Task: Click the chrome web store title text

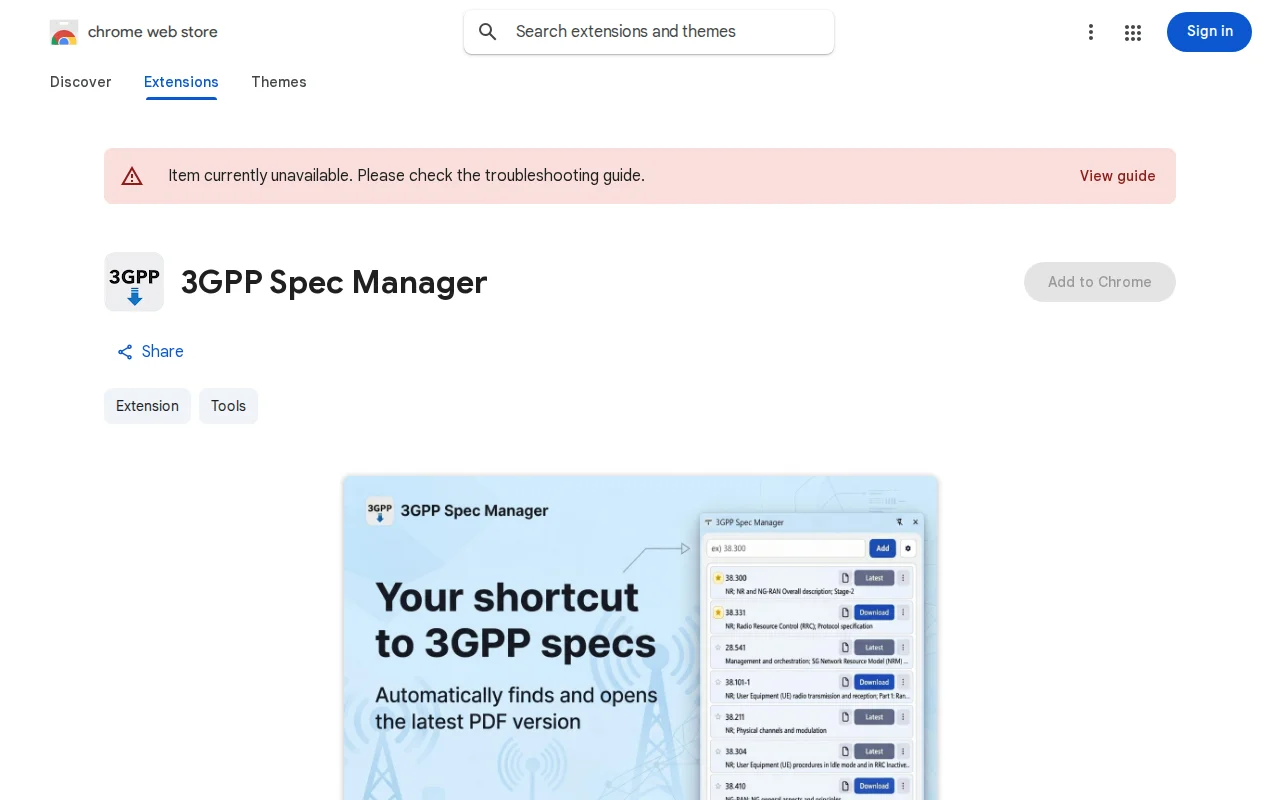Action: click(153, 32)
